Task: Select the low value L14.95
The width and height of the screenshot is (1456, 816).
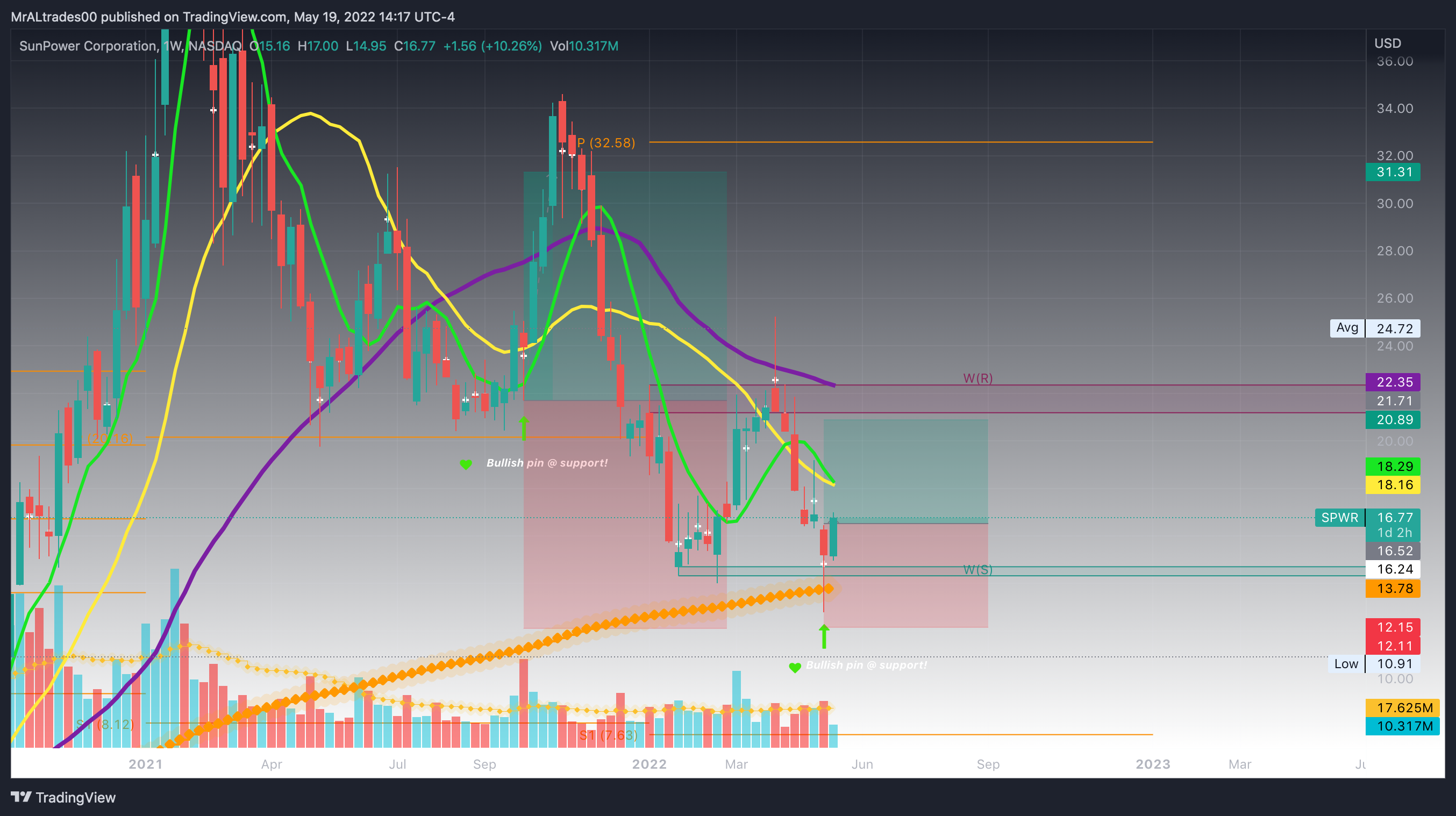Action: click(366, 46)
